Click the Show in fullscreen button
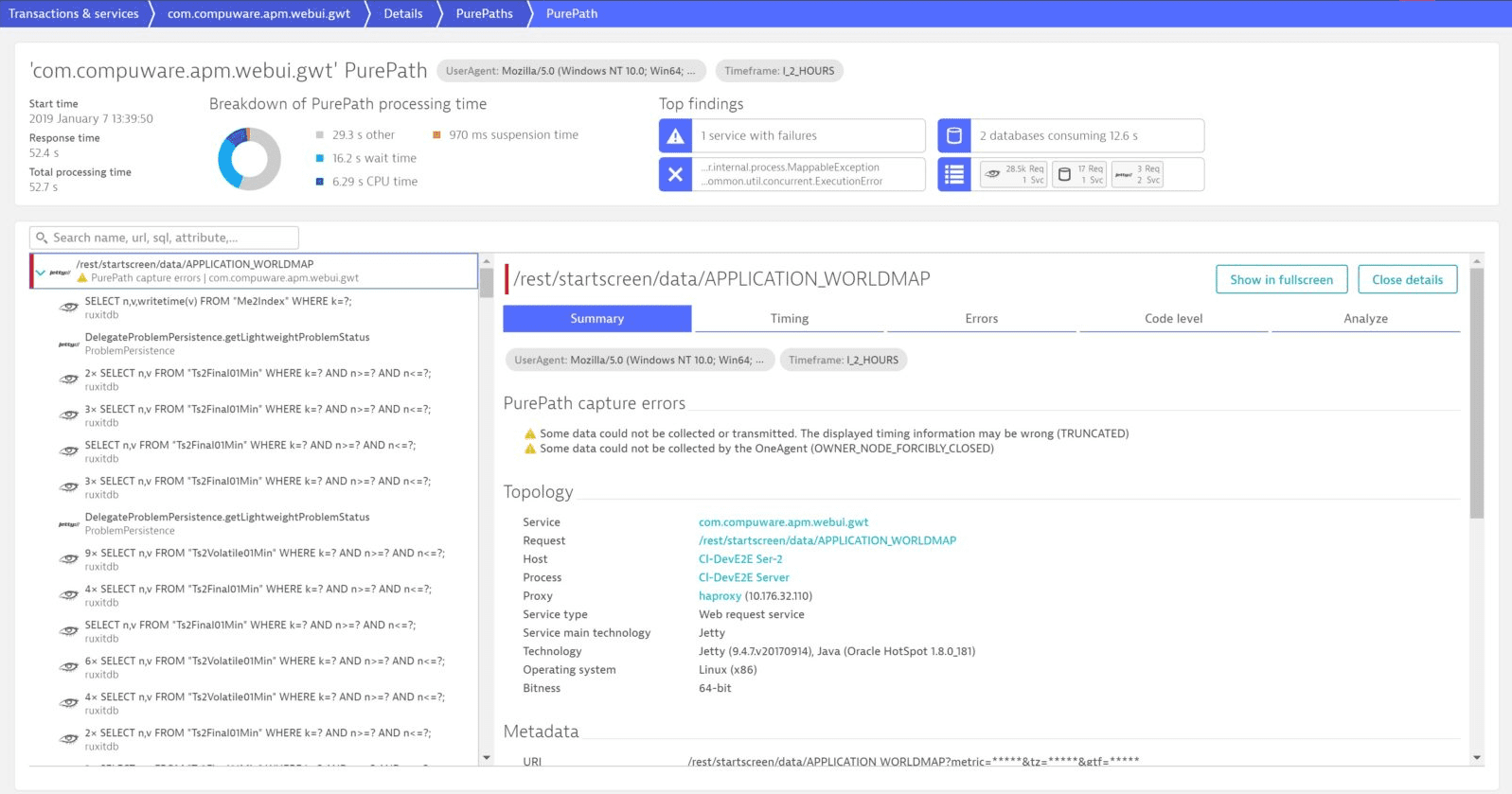The width and height of the screenshot is (1512, 794). click(x=1282, y=279)
